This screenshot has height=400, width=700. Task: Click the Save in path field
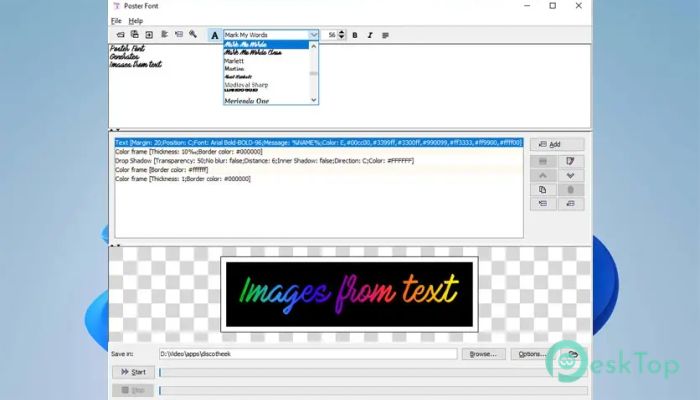[308, 354]
